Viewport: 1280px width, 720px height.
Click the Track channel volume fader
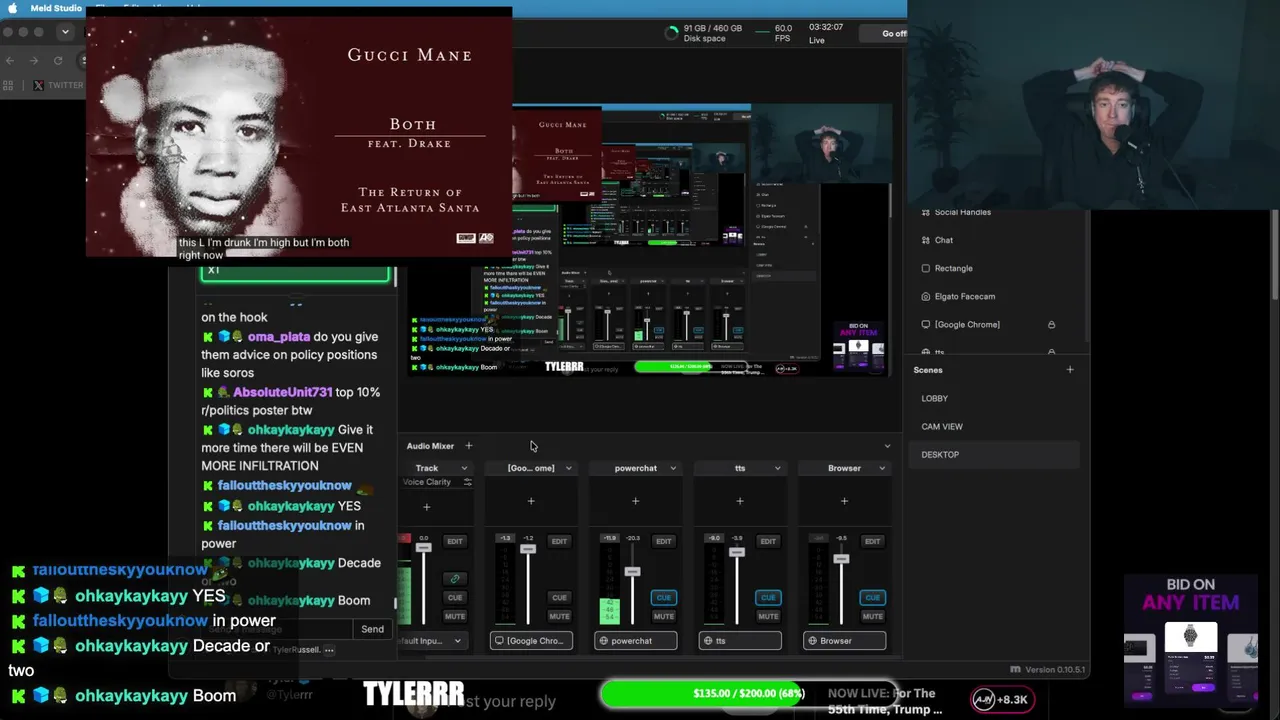coord(424,548)
